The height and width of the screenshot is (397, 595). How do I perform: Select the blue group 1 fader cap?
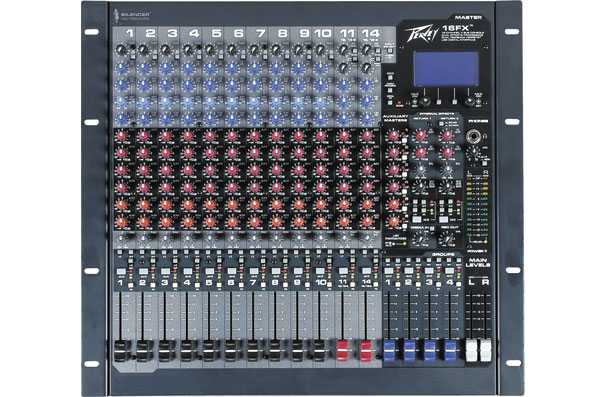389,350
